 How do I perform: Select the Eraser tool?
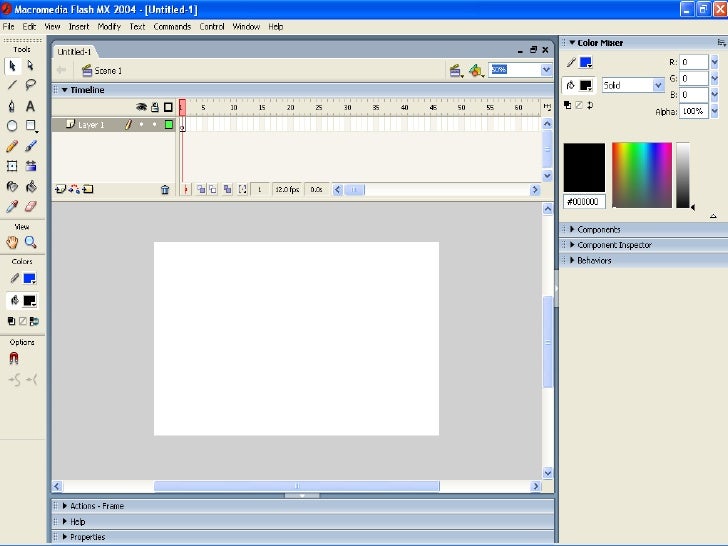click(31, 206)
